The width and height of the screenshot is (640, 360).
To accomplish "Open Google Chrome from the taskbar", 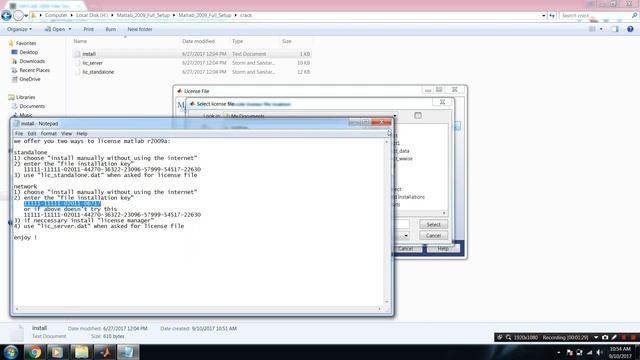I will coord(35,352).
